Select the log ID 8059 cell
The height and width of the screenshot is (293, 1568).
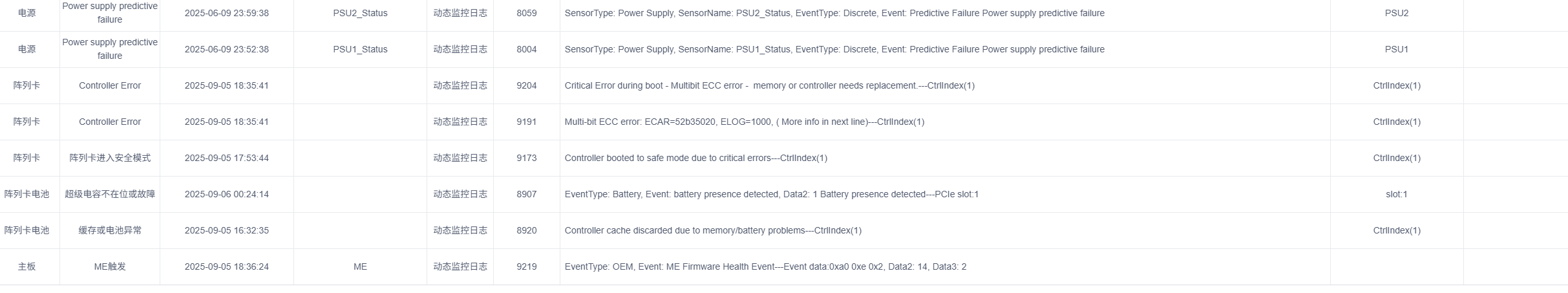526,13
